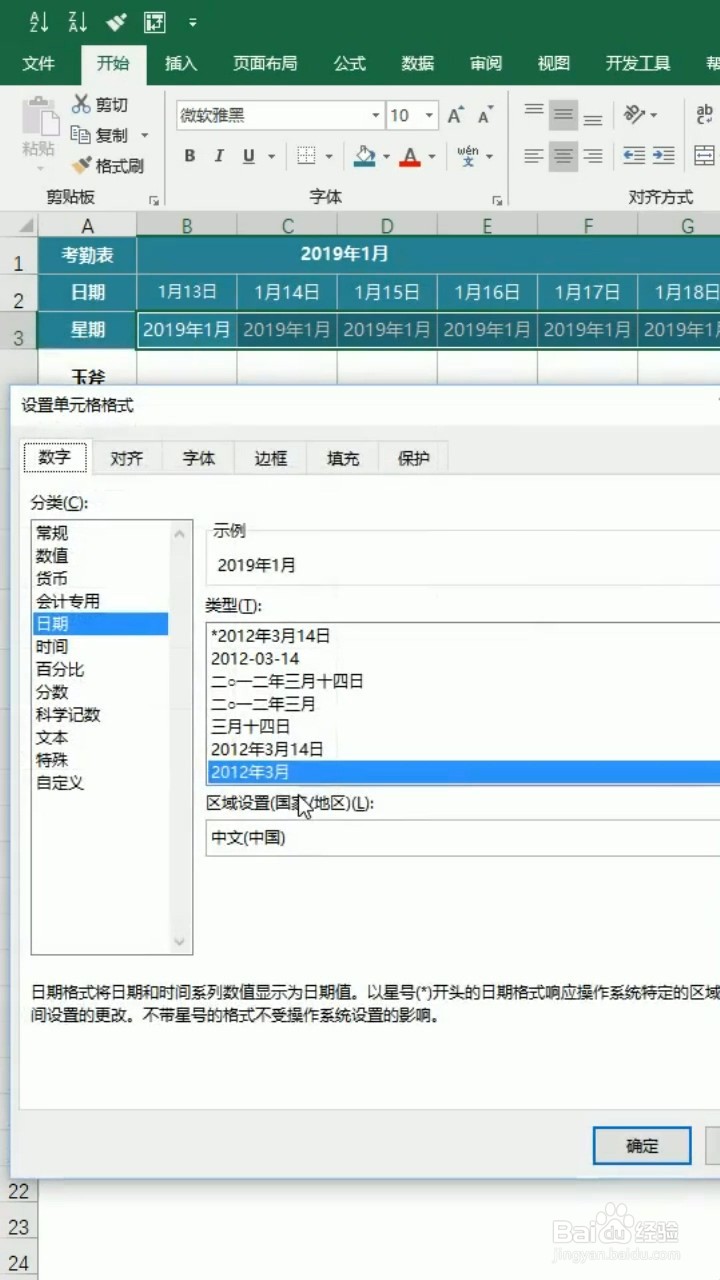Toggle Underline formatting
The height and width of the screenshot is (1280, 720).
coord(247,156)
